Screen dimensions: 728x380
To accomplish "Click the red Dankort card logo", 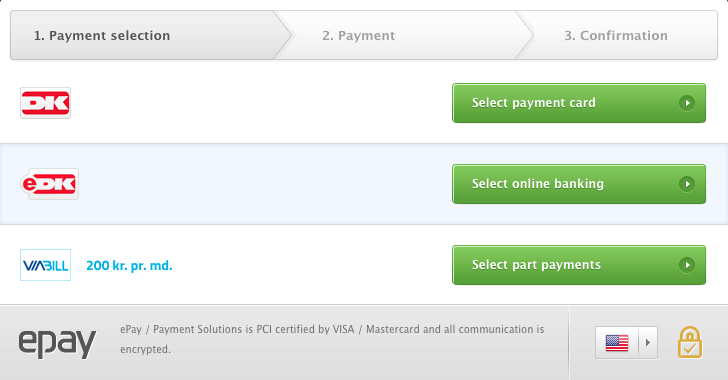I will tap(46, 103).
